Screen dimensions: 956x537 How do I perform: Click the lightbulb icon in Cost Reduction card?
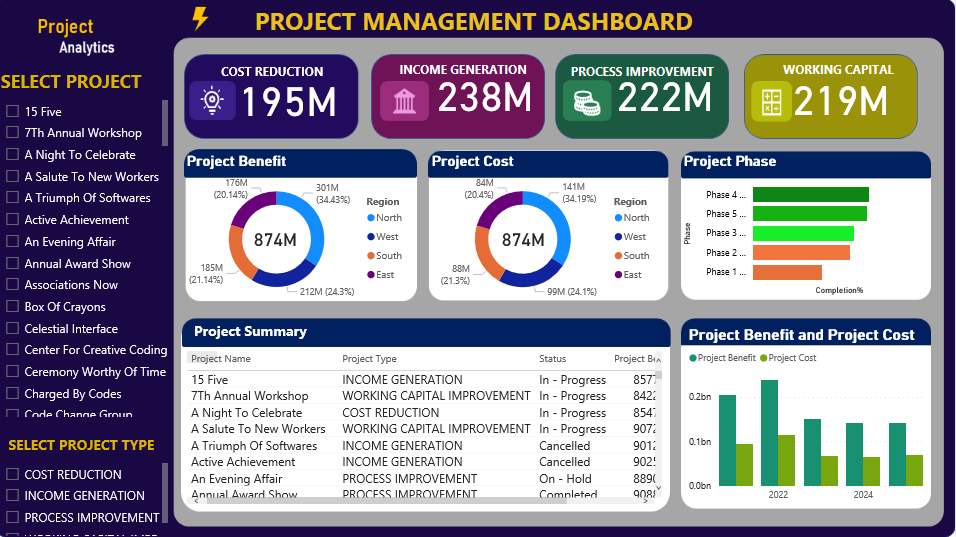[x=211, y=100]
